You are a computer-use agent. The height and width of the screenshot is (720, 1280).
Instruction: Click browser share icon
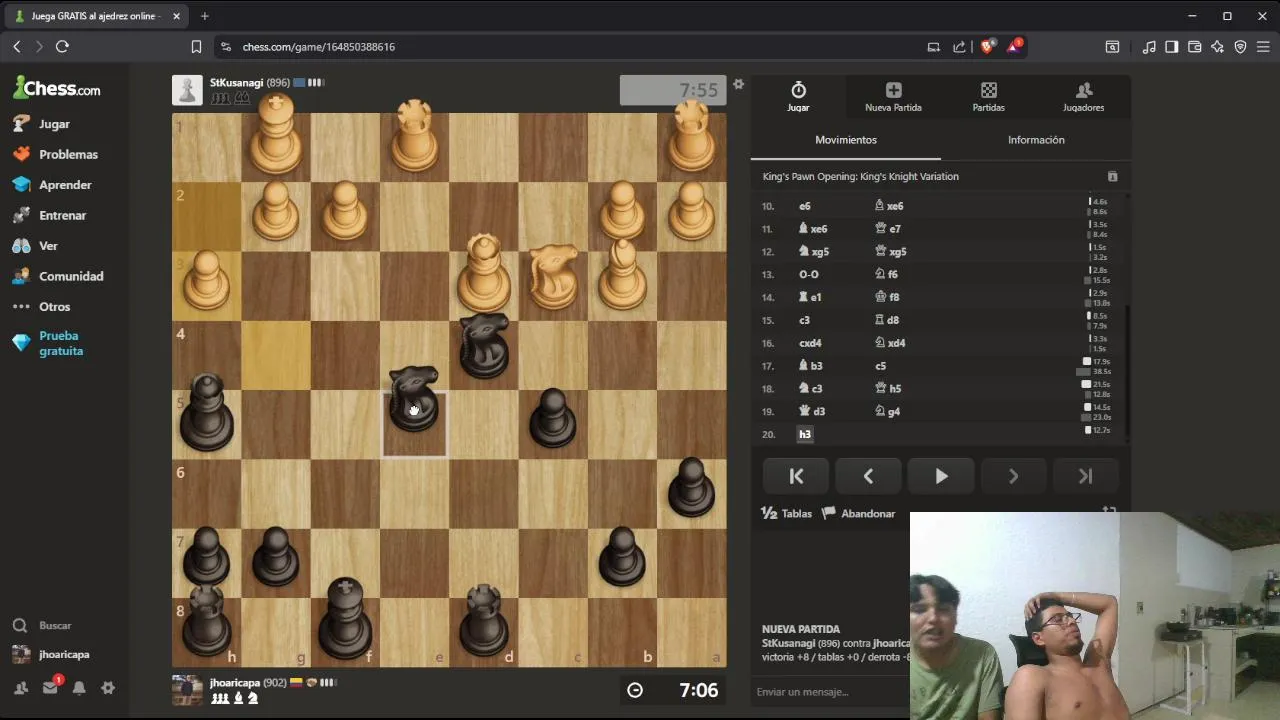tap(960, 47)
